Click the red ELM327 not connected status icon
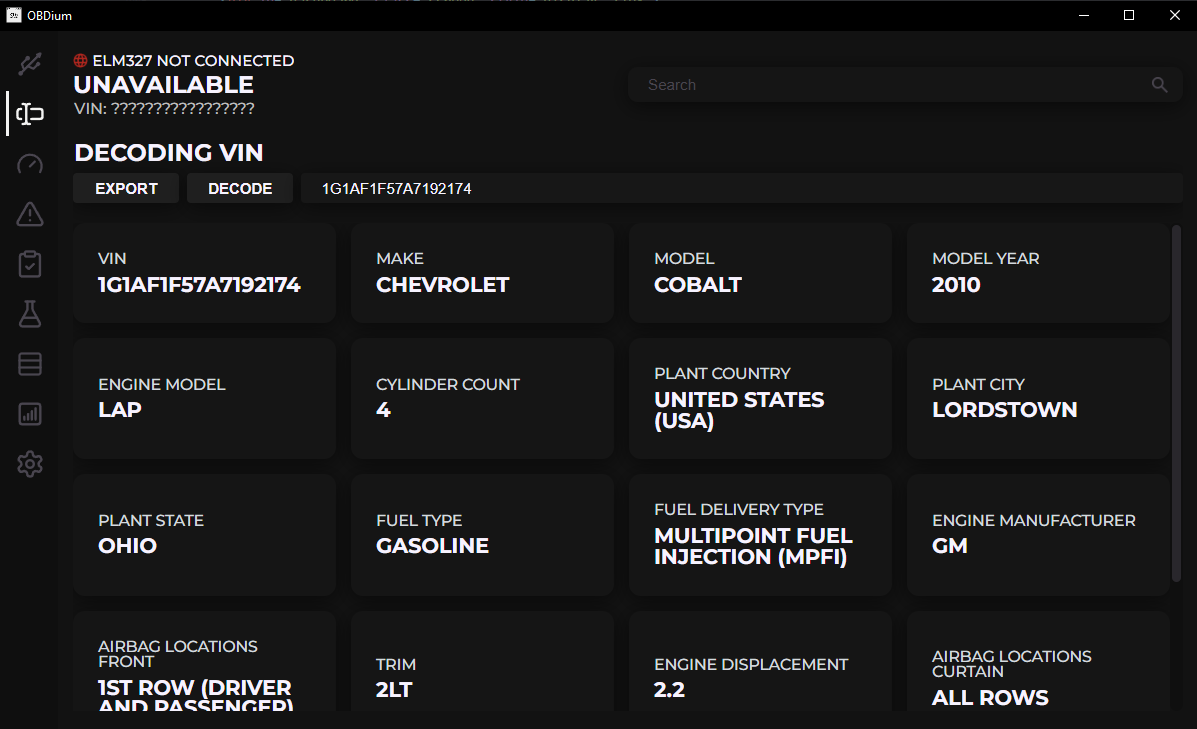This screenshot has height=729, width=1197. pos(80,60)
